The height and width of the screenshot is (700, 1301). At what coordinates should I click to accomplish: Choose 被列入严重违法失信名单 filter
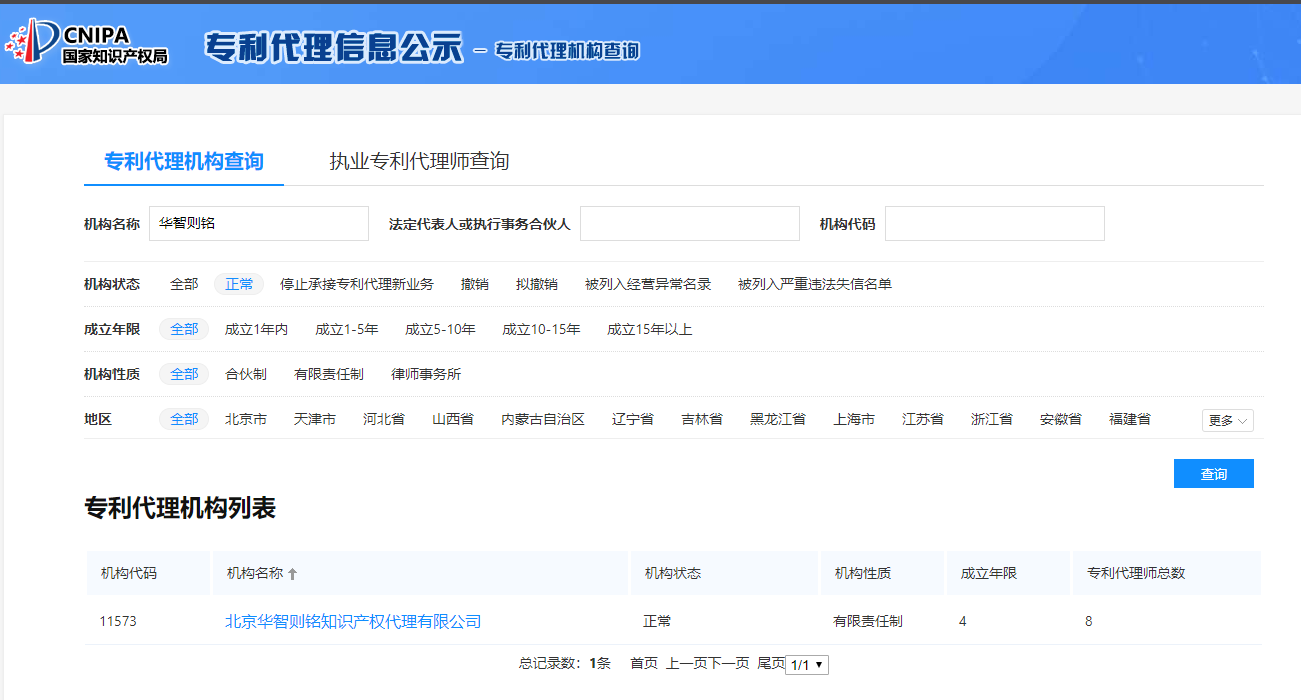coord(815,284)
